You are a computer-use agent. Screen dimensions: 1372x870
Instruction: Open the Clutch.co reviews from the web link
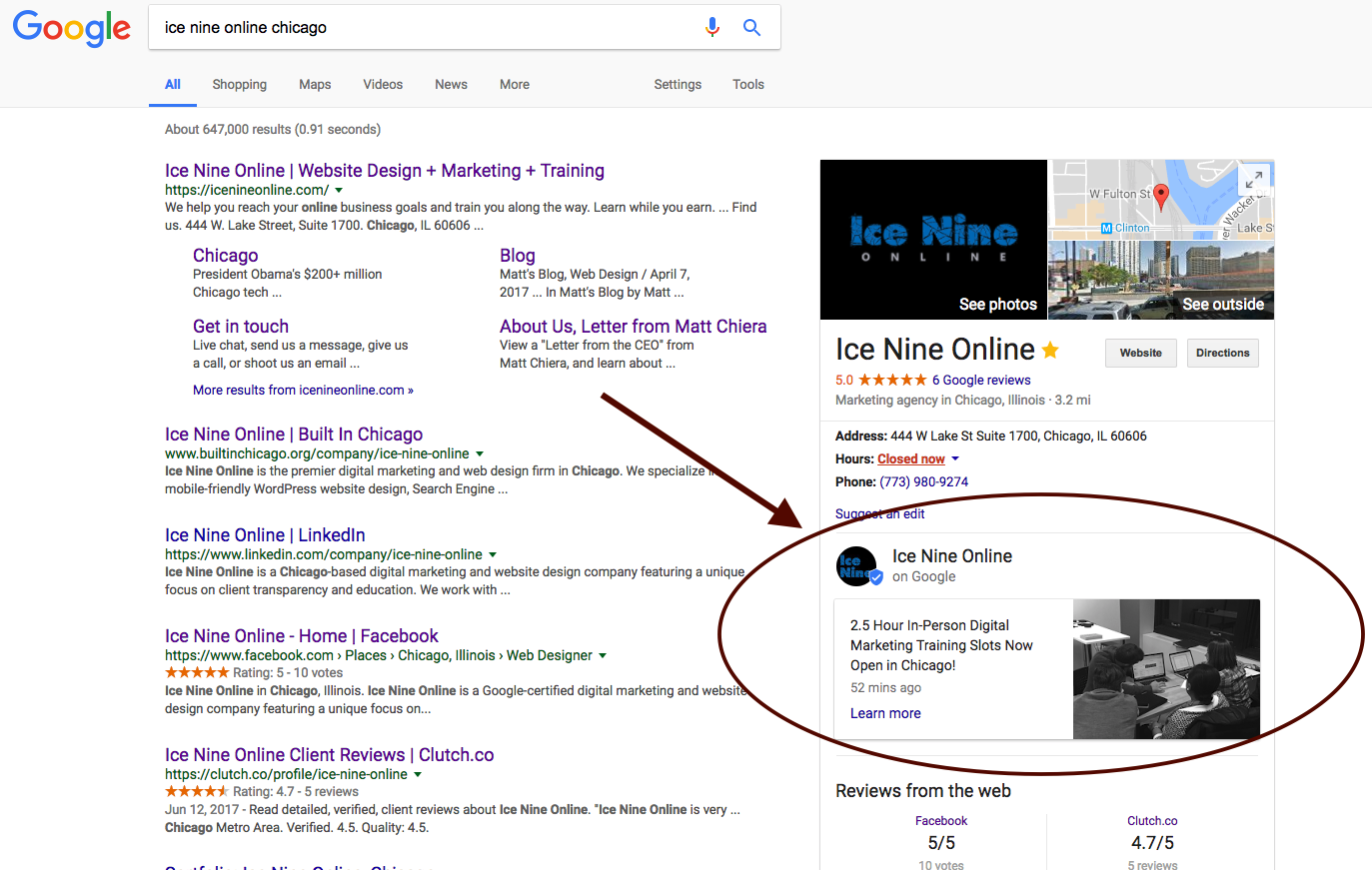tap(1152, 821)
